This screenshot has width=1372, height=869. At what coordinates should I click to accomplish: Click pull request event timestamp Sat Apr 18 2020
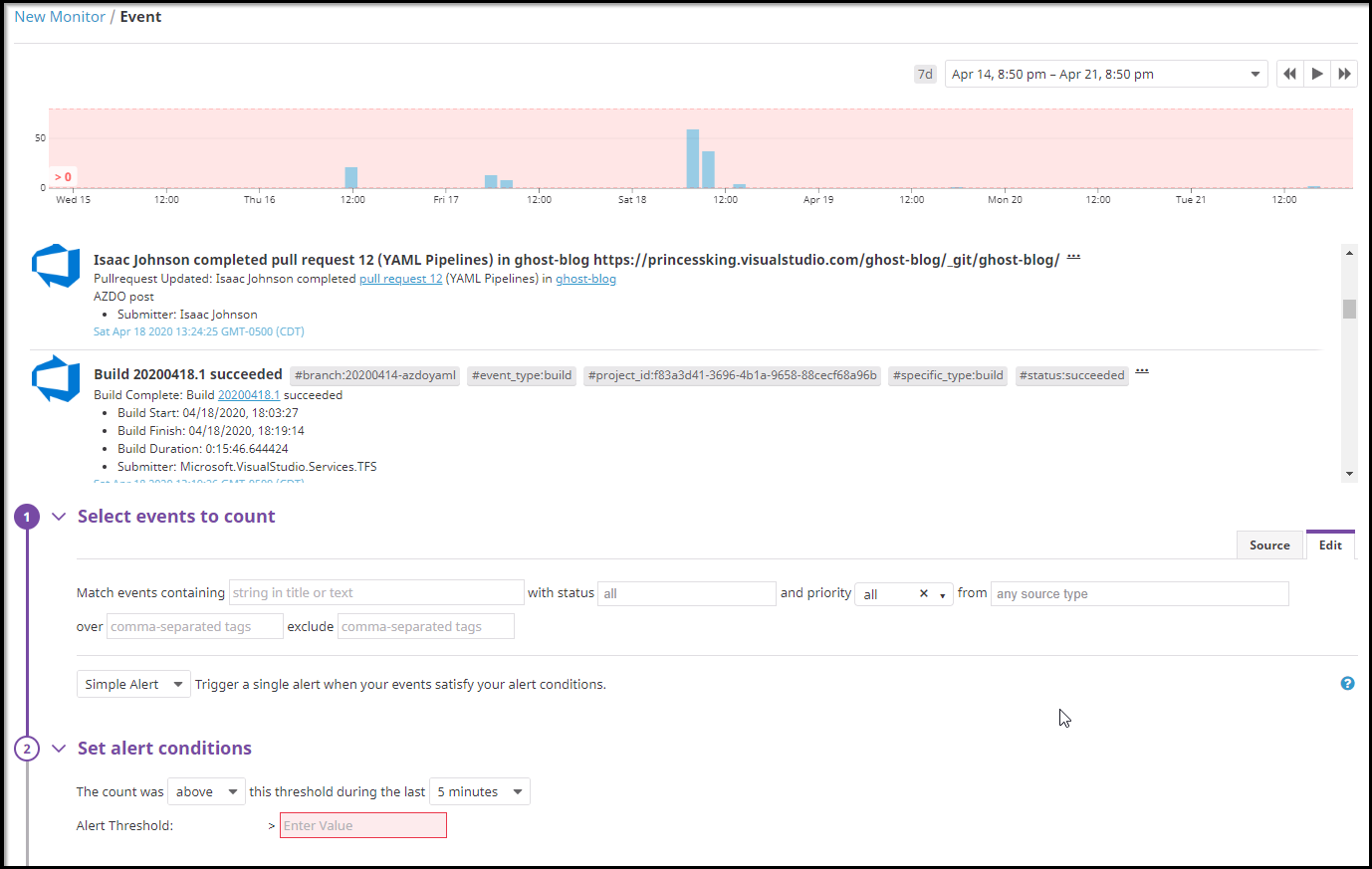click(199, 331)
